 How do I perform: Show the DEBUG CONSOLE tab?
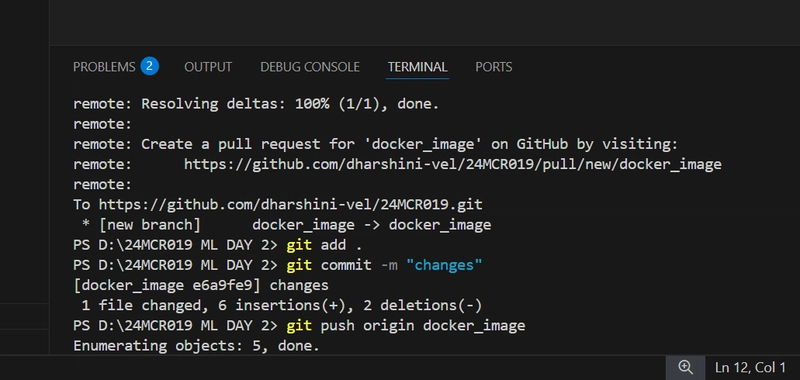[310, 67]
